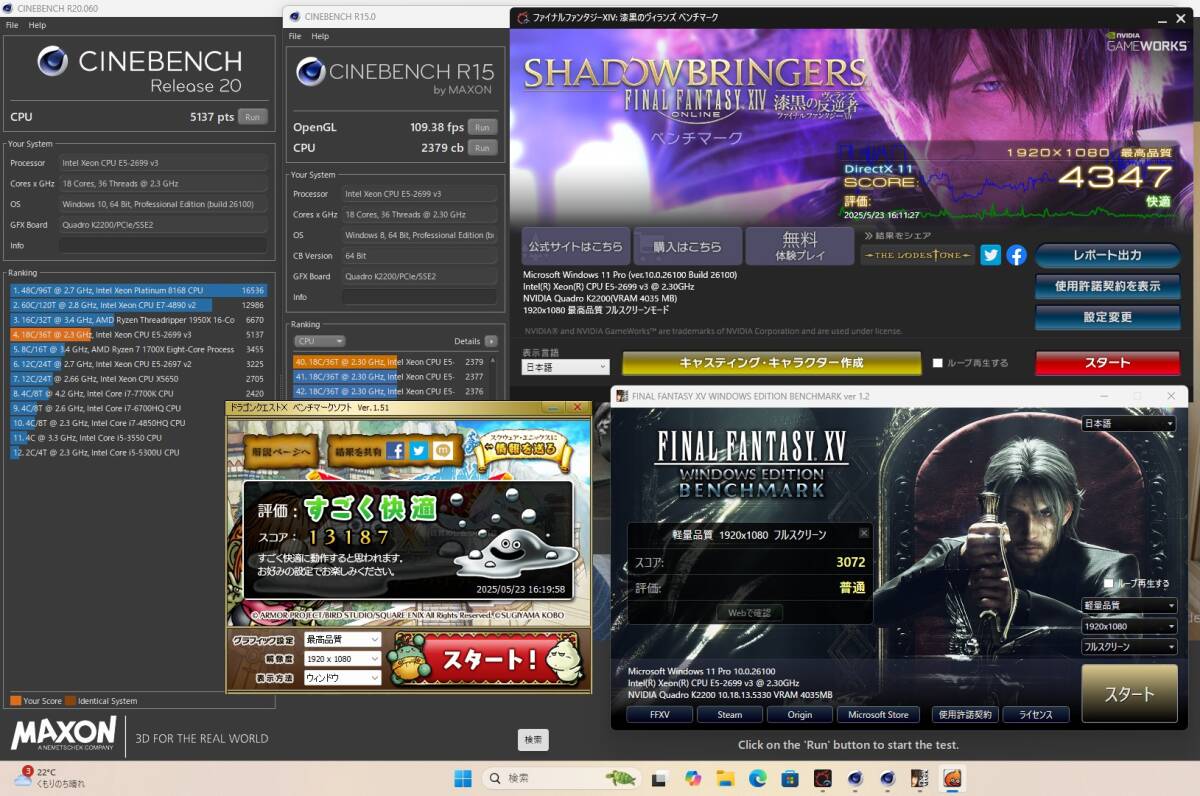This screenshot has height=796, width=1200.
Task: Open the FFXIV 無料体験プレイ free trial link
Action: pyautogui.click(x=799, y=246)
